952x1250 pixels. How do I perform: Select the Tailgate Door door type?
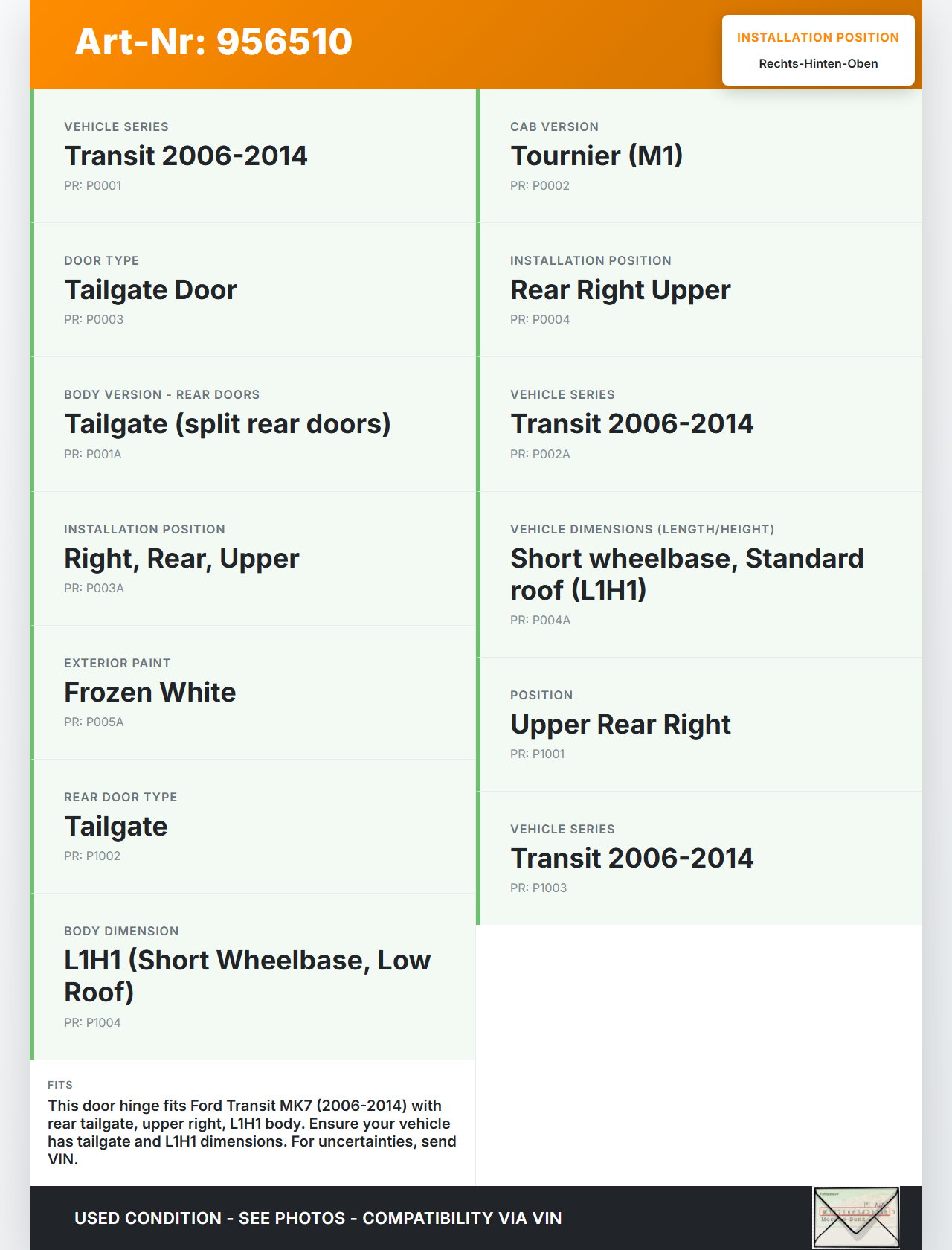click(x=150, y=289)
